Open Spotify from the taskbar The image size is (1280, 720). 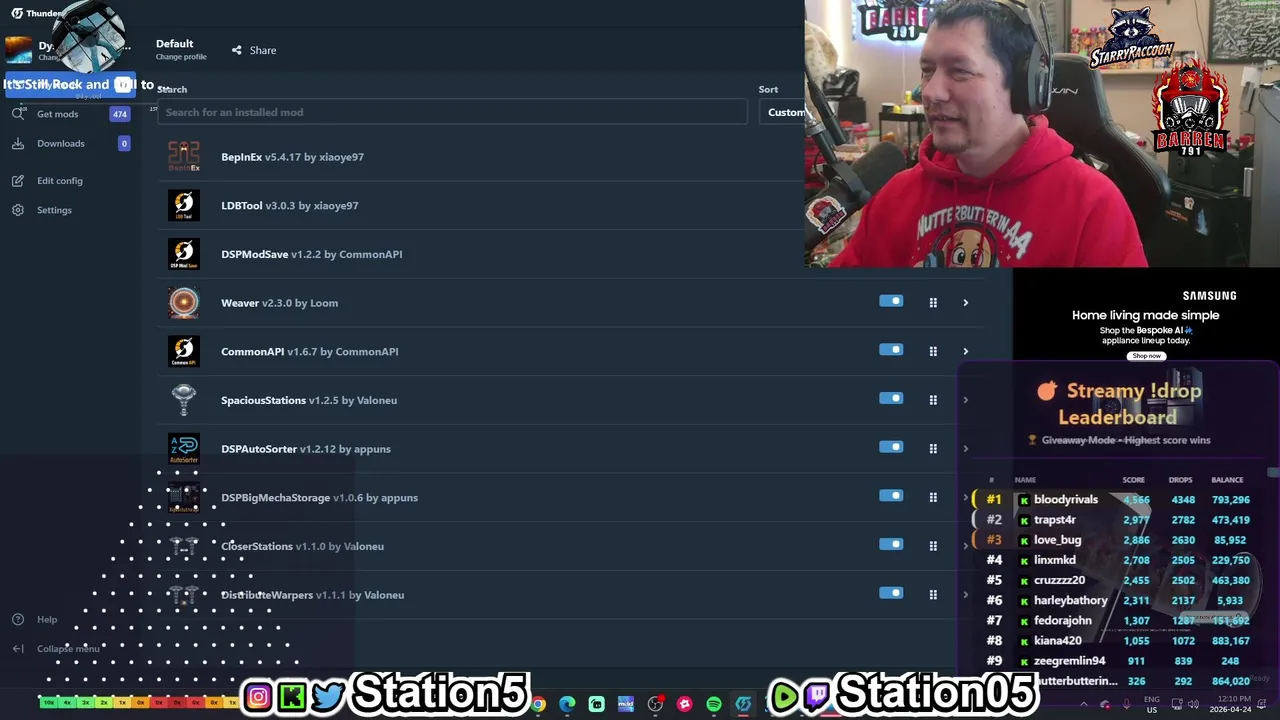713,704
